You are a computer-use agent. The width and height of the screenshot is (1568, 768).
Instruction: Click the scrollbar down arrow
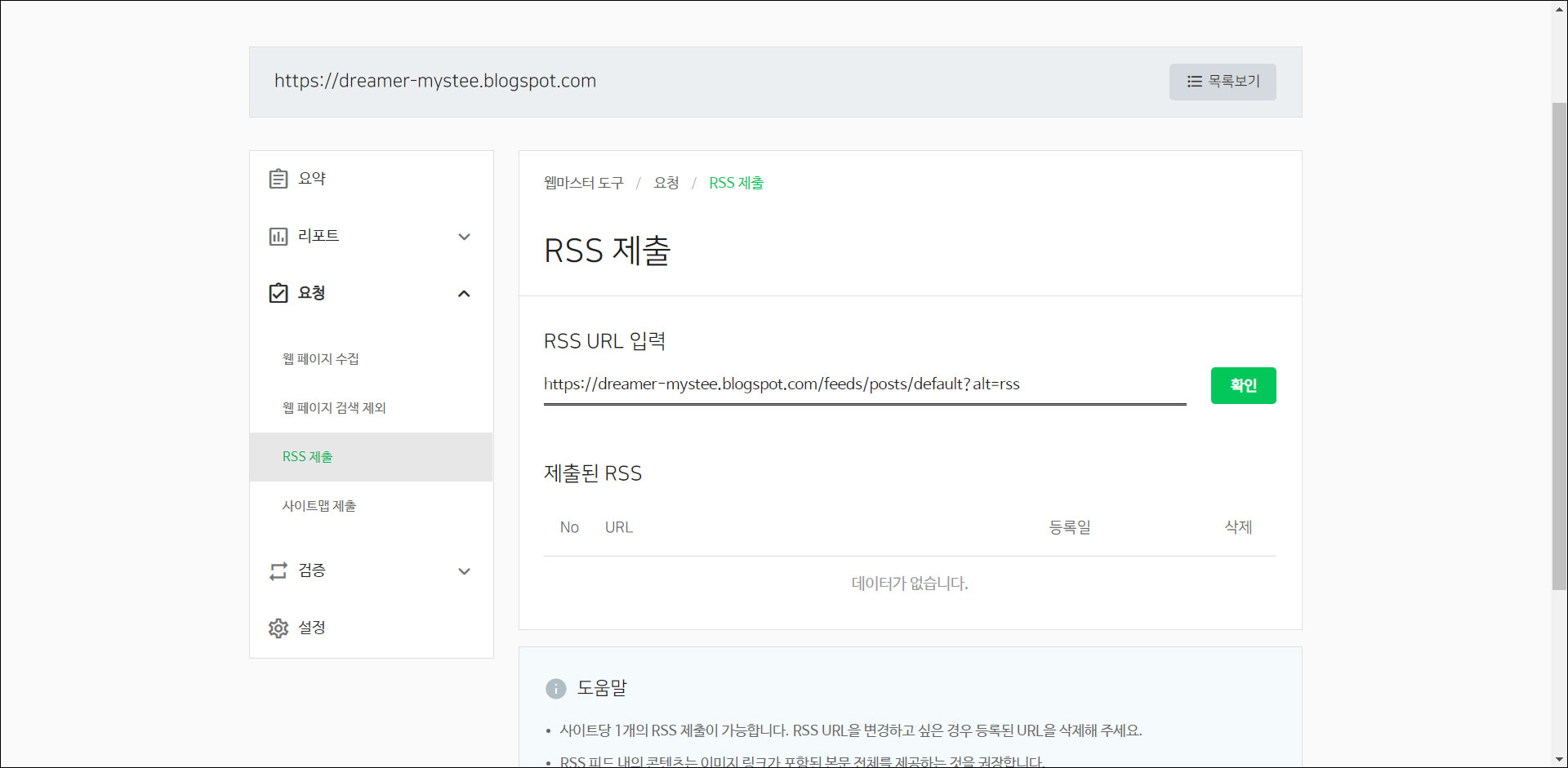pos(1559,760)
